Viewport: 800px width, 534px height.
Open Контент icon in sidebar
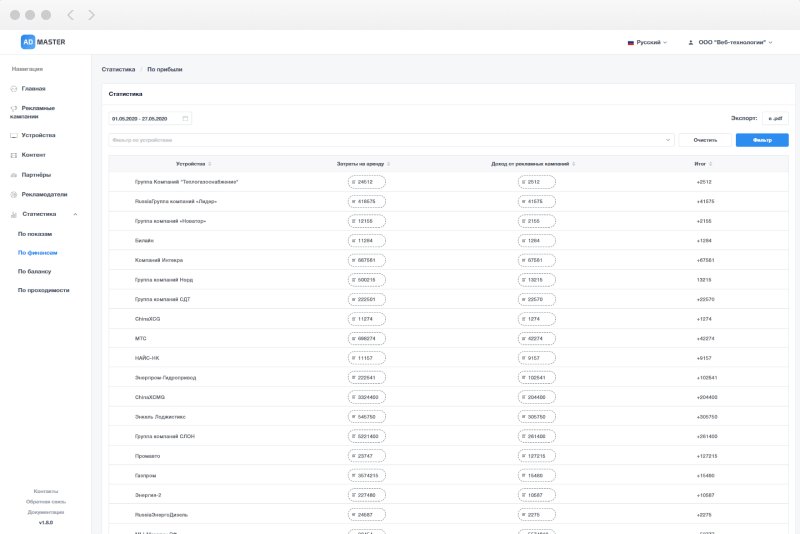coord(14,155)
